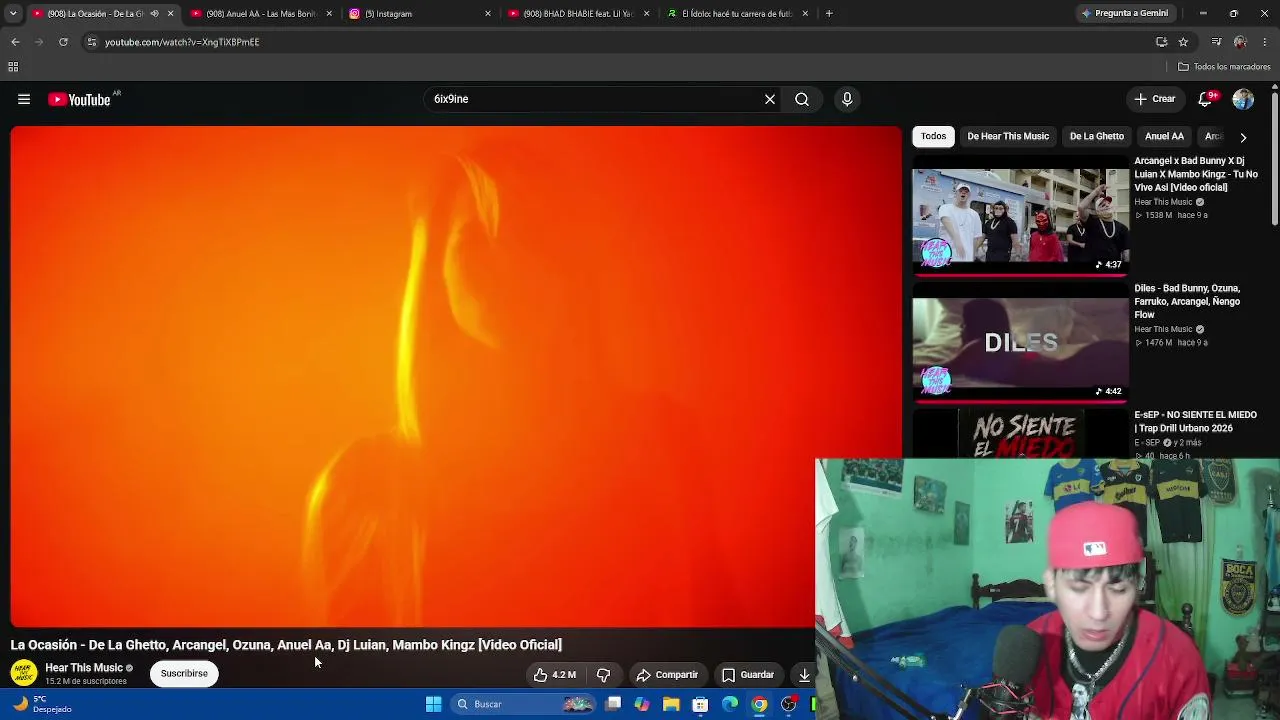
Task: Open the tab search dropdown
Action: pos(13,14)
